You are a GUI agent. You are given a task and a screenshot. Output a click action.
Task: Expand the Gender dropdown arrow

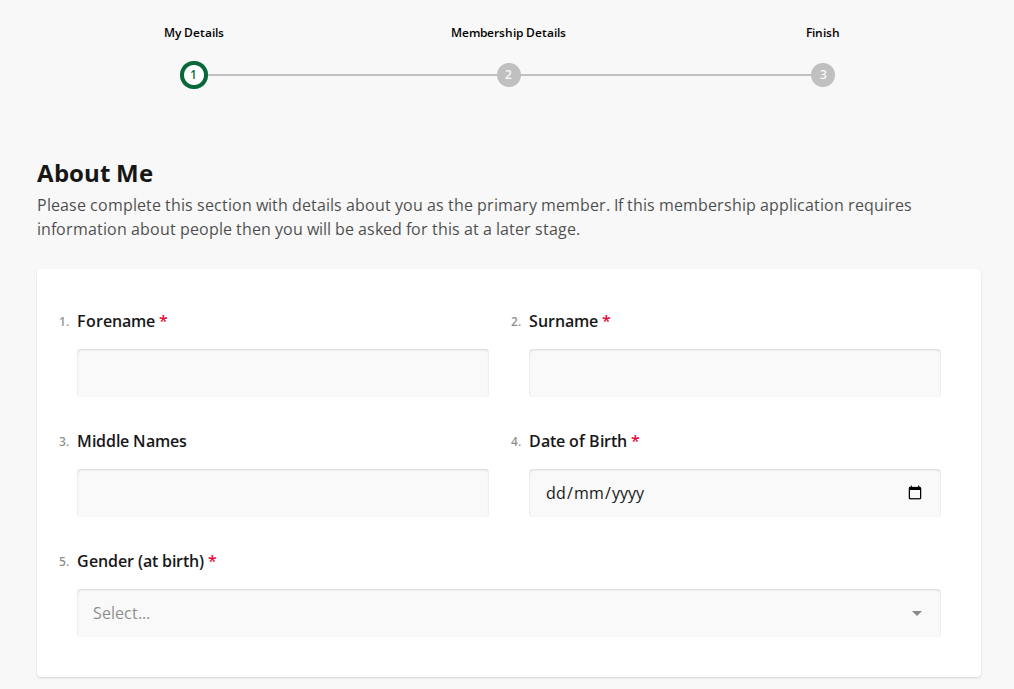916,613
